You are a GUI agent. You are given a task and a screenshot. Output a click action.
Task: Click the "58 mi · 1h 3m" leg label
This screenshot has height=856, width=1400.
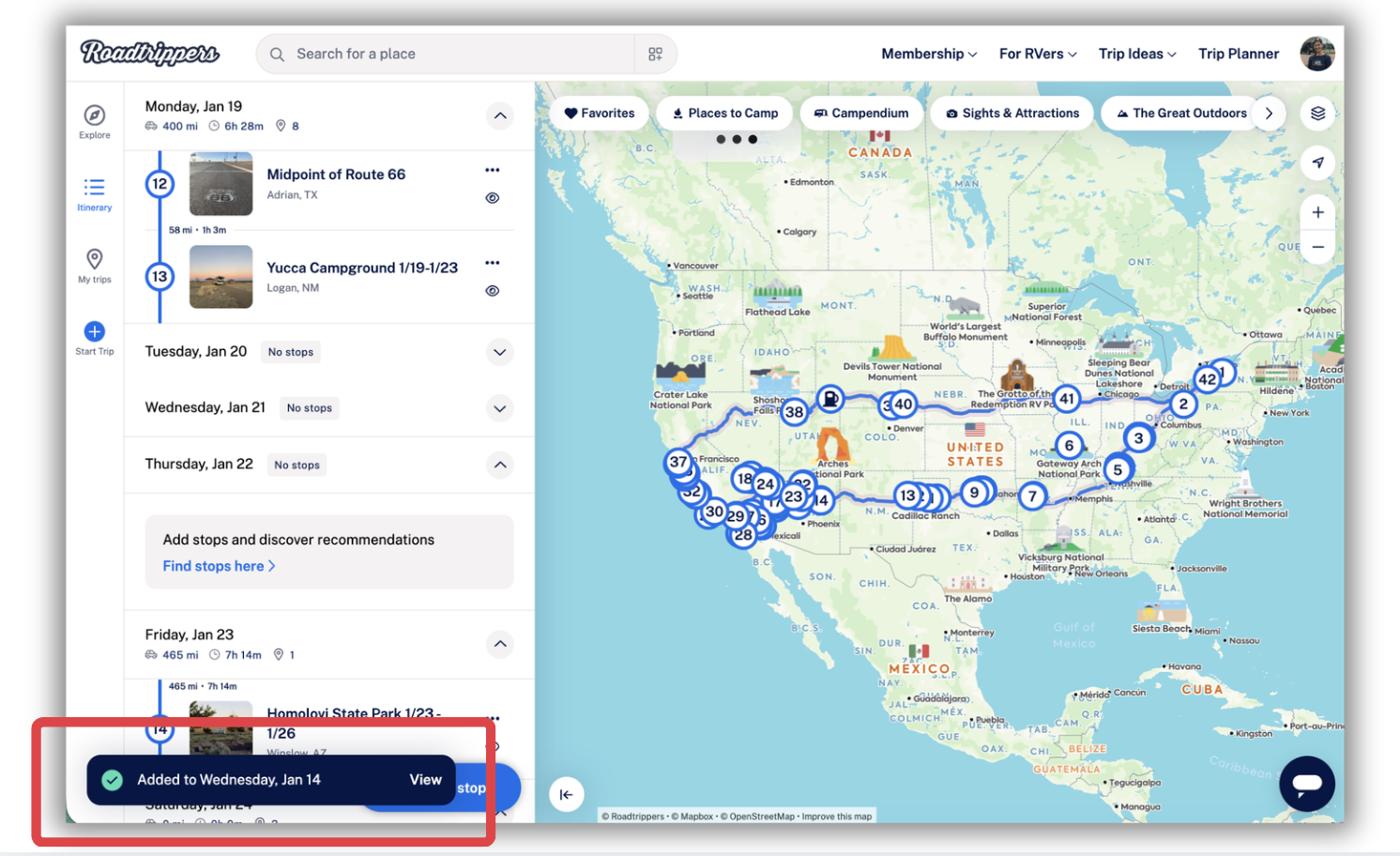(x=197, y=230)
